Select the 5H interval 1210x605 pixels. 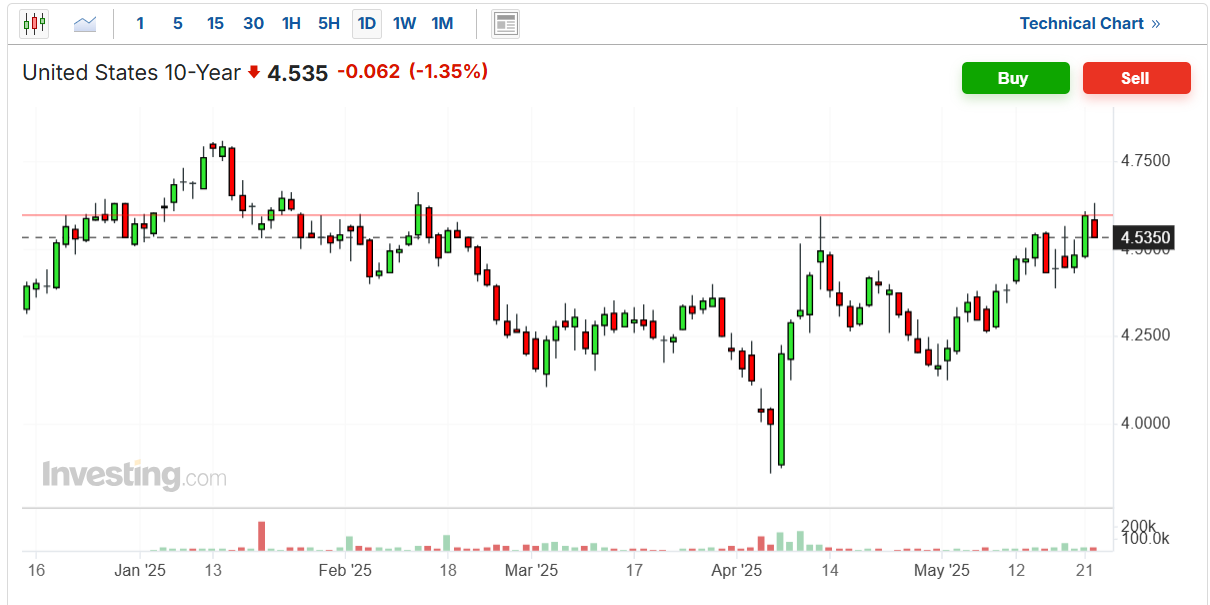[x=329, y=23]
